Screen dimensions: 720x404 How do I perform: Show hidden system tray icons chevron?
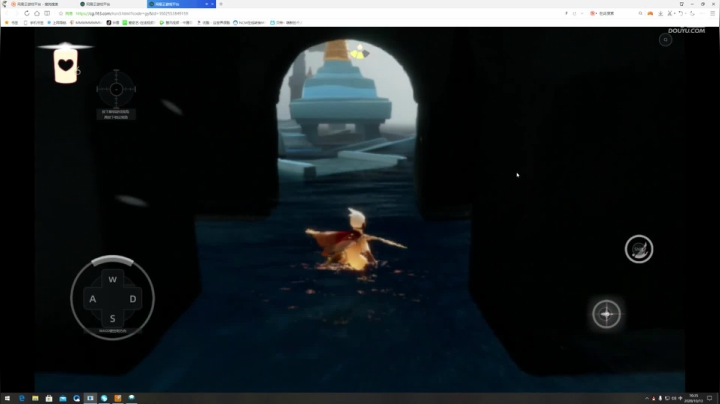point(647,398)
